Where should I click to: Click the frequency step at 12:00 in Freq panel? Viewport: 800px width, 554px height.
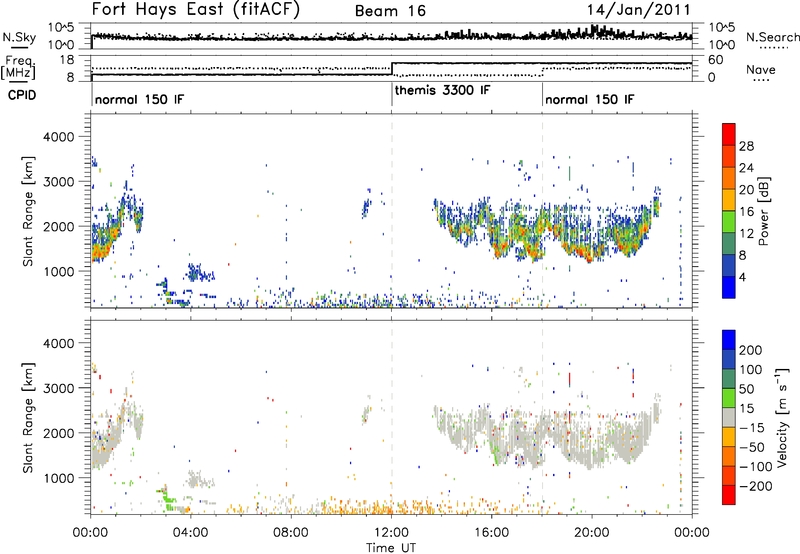pyautogui.click(x=392, y=69)
